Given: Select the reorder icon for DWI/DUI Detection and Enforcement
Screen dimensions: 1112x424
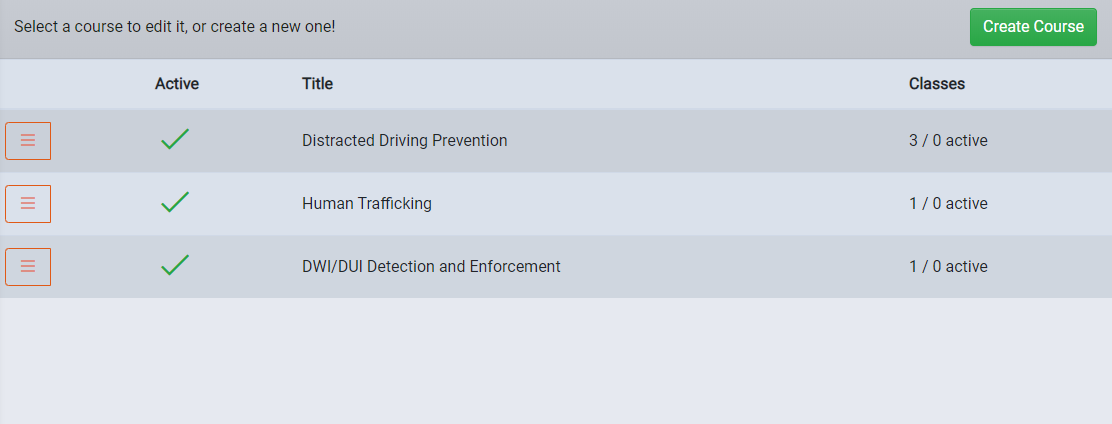Looking at the screenshot, I should point(28,267).
